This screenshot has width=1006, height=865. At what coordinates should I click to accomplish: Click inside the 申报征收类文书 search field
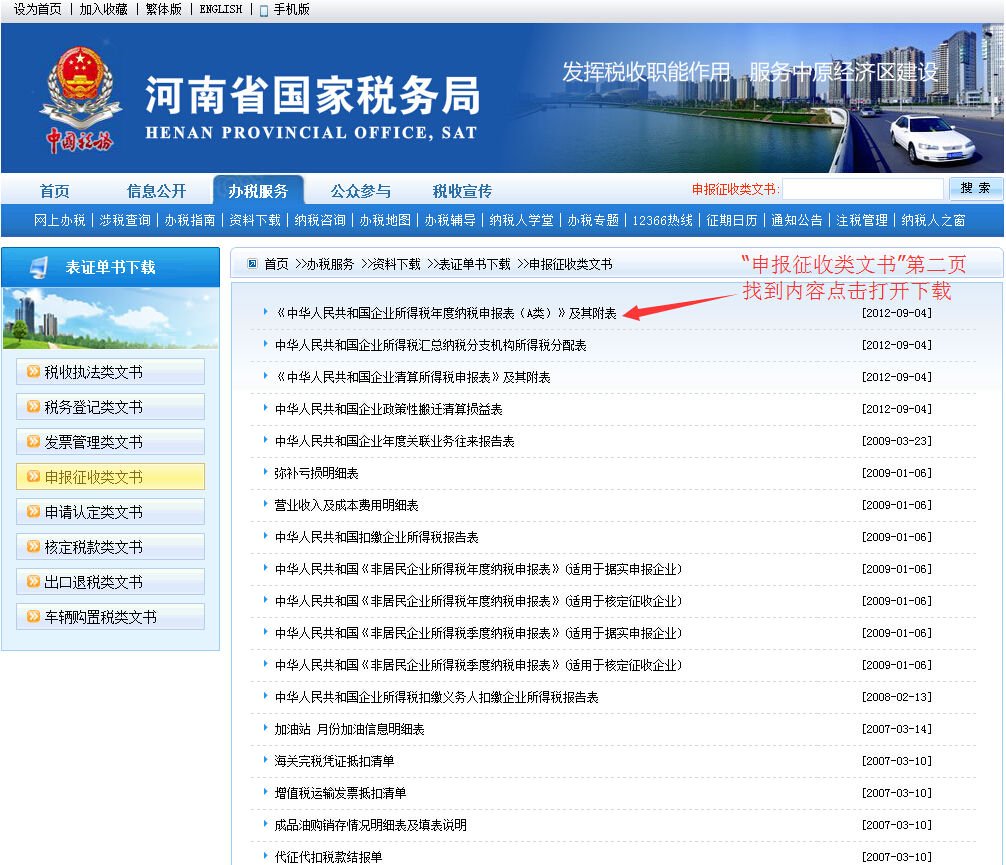tap(865, 187)
